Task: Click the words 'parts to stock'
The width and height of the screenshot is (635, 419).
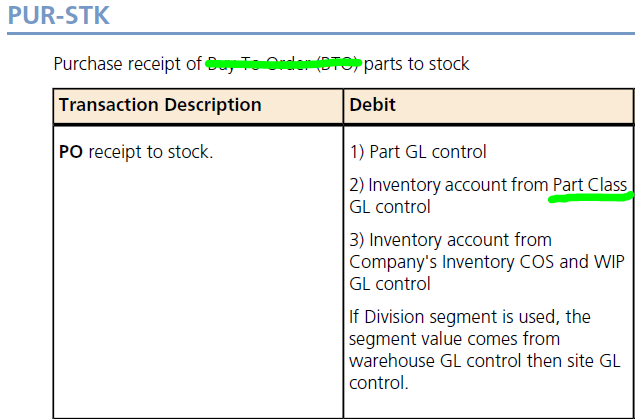Action: tap(417, 64)
